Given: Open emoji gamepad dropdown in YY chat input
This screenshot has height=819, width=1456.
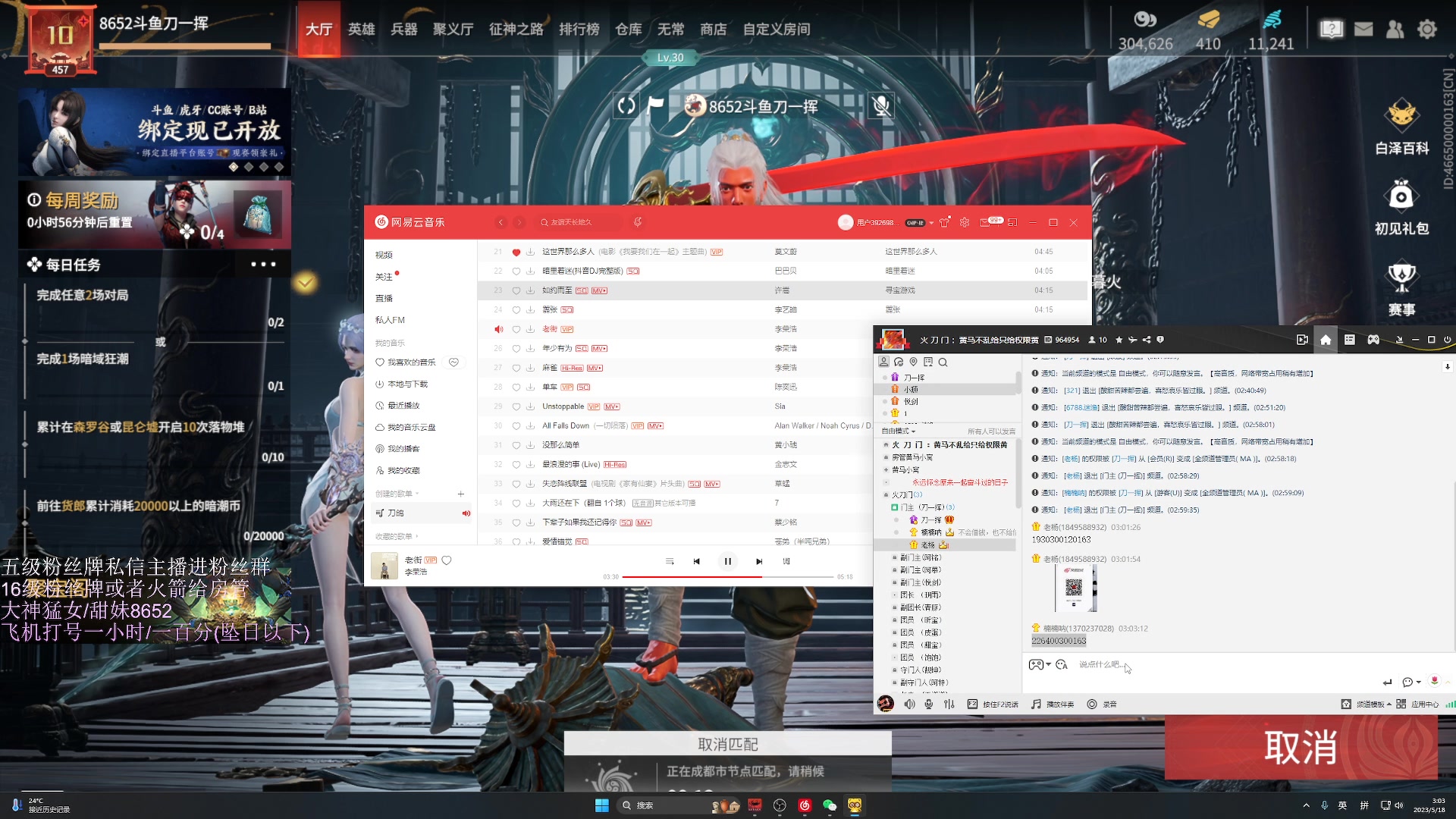Looking at the screenshot, I should click(1037, 664).
